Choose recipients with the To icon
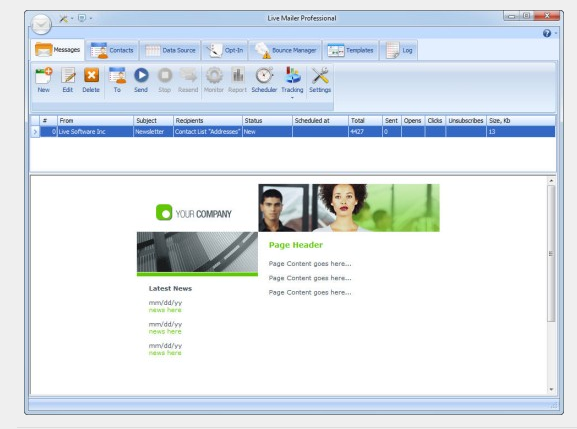 [x=117, y=80]
